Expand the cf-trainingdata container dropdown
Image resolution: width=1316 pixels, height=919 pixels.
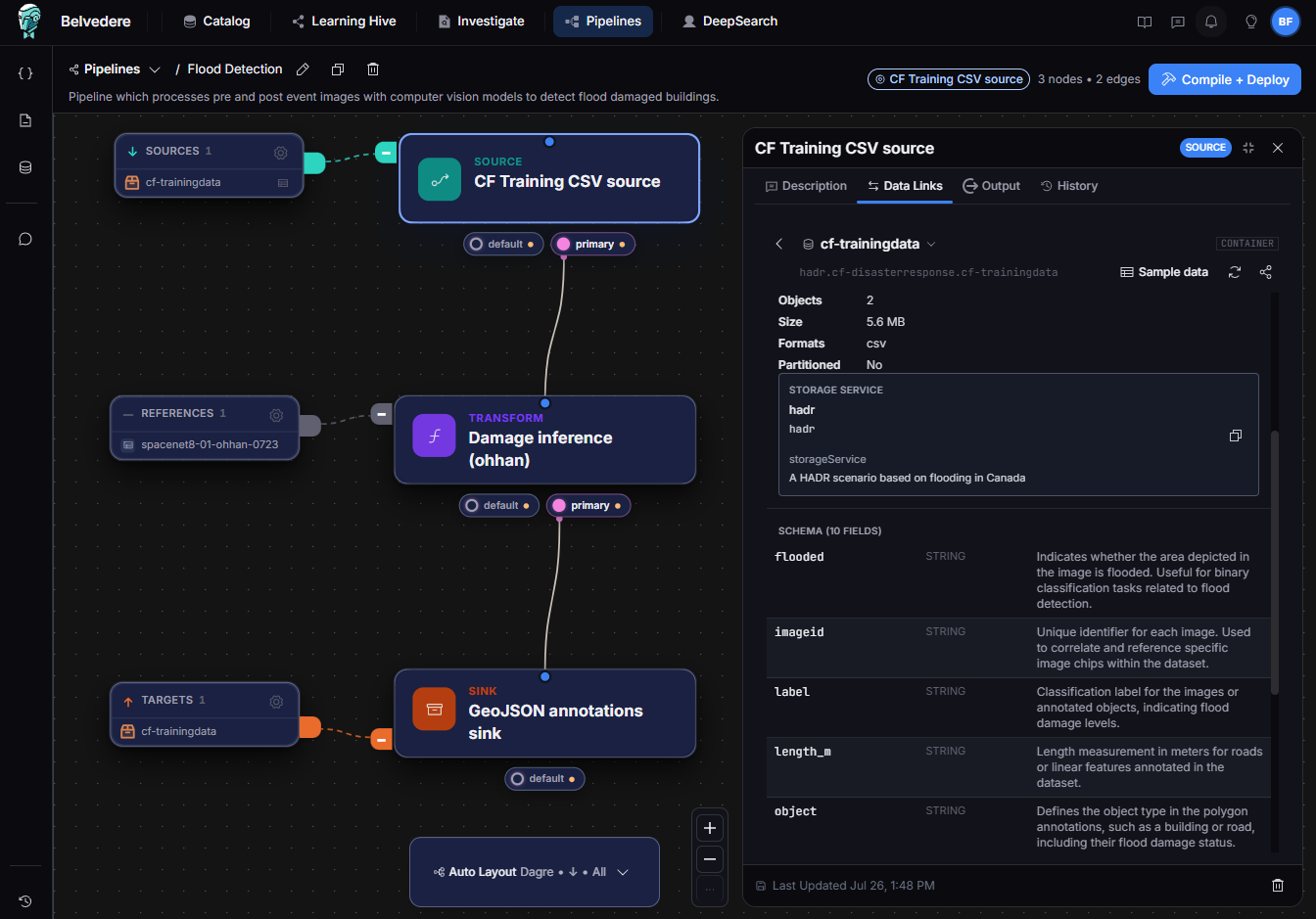click(x=931, y=244)
